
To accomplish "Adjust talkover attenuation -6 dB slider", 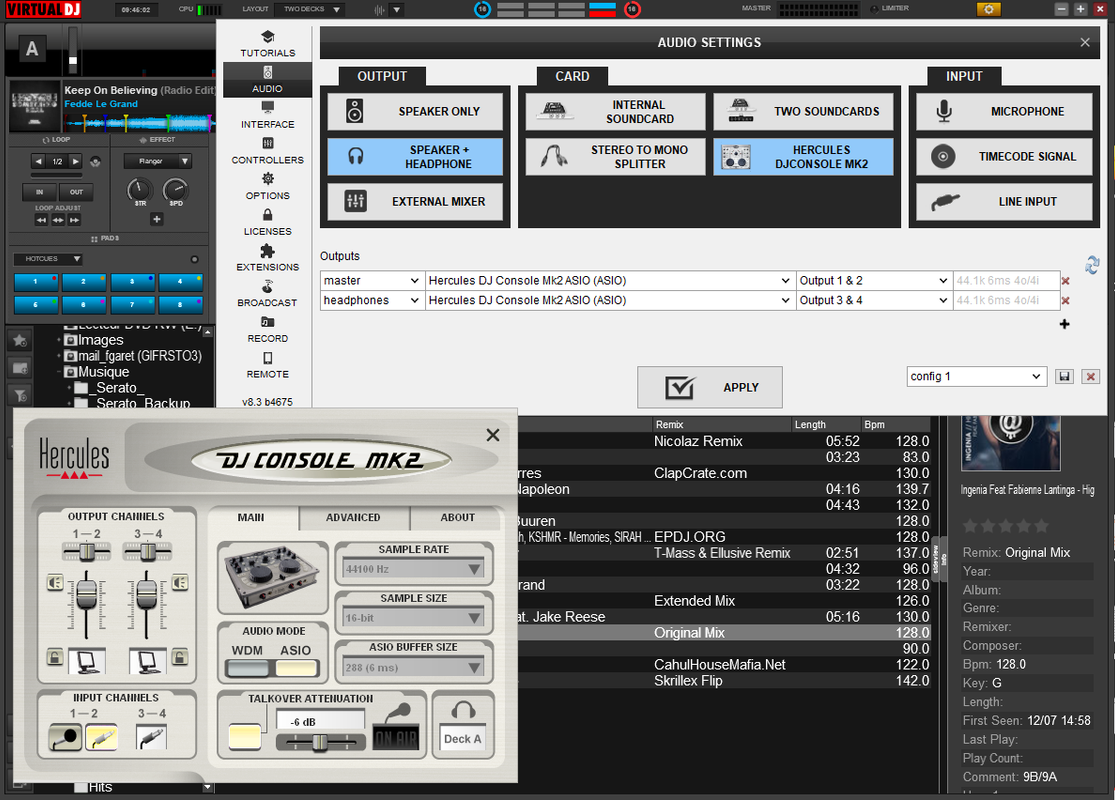I will click(x=320, y=742).
